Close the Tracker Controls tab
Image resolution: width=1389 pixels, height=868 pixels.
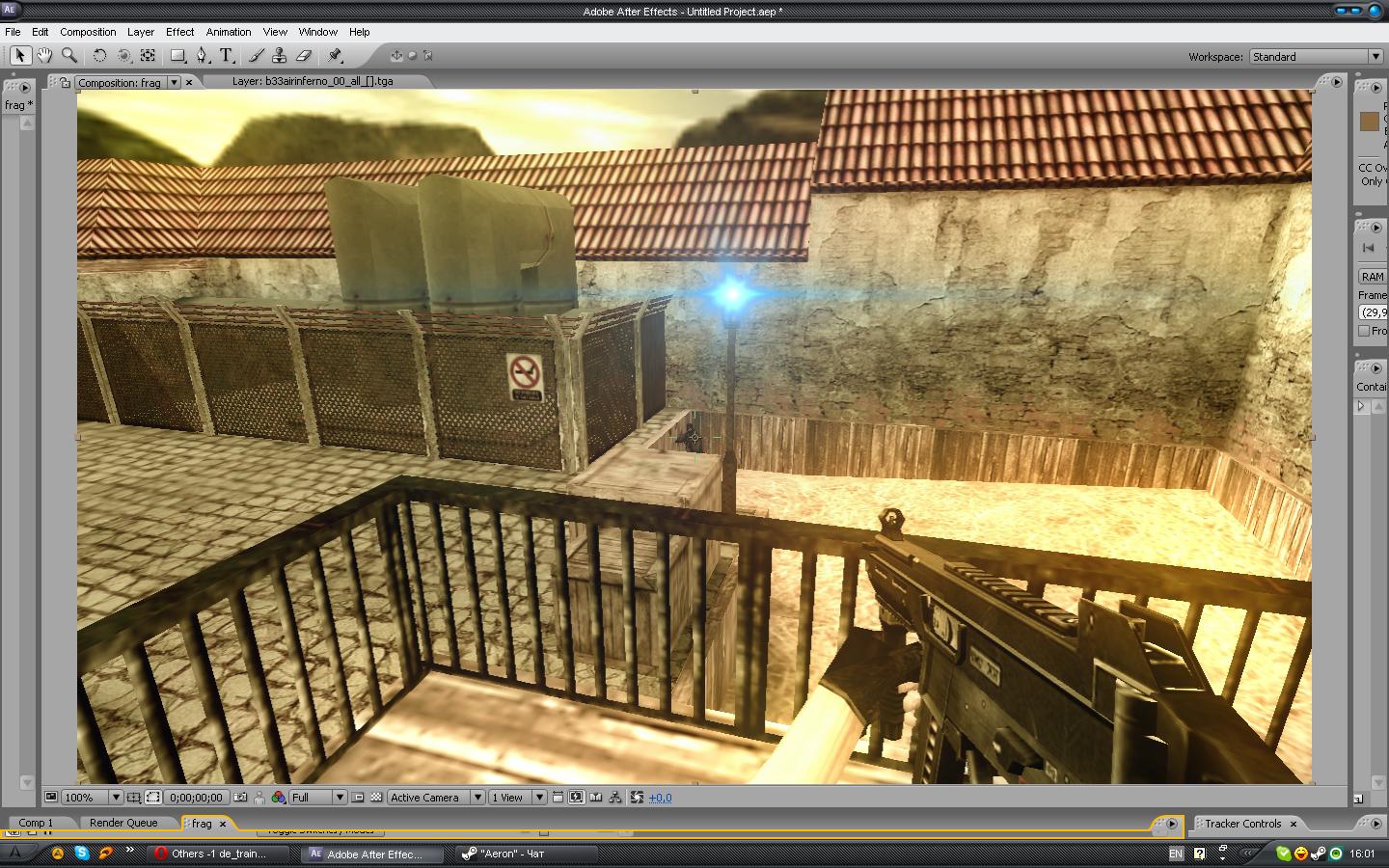click(x=1294, y=824)
